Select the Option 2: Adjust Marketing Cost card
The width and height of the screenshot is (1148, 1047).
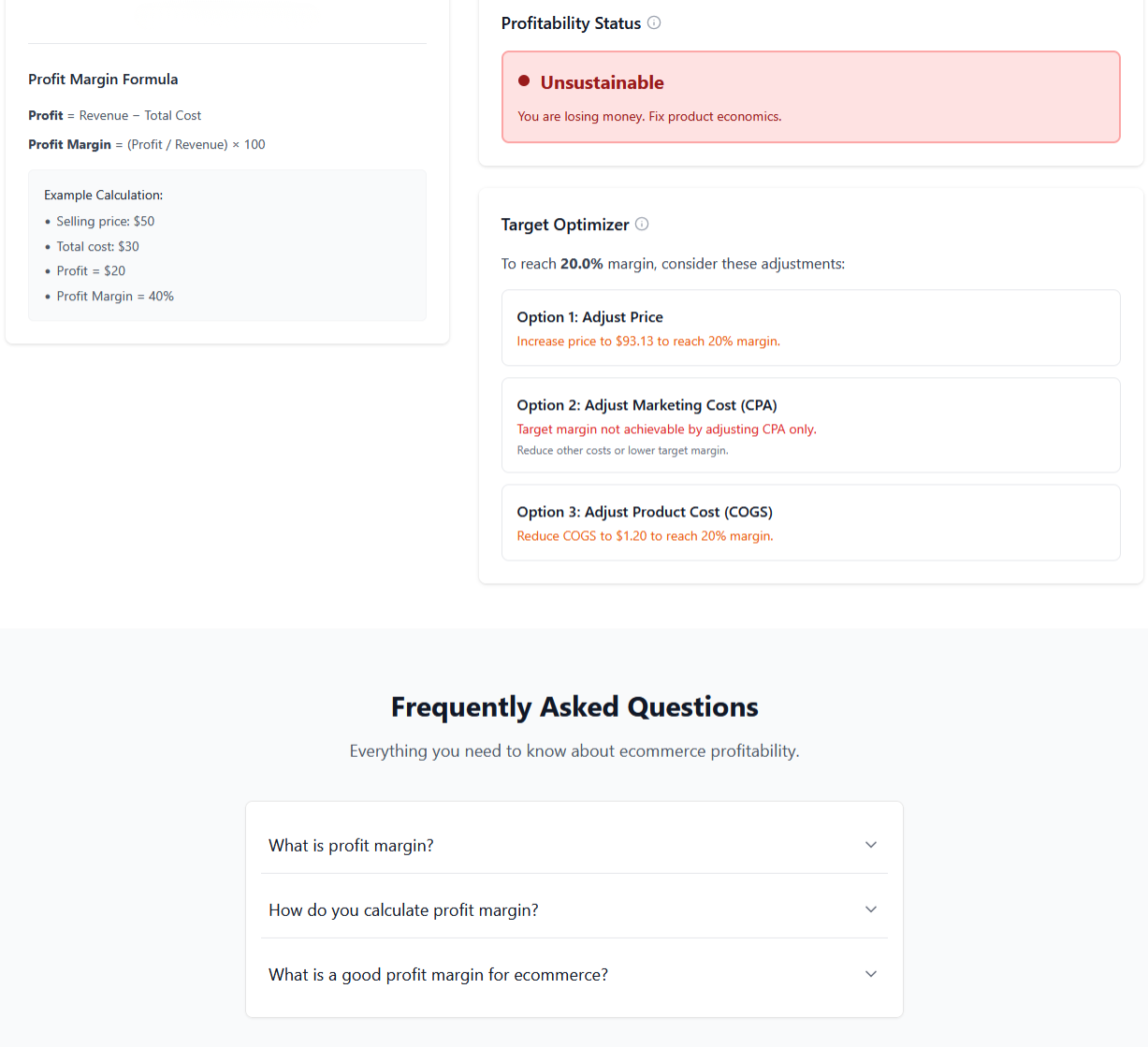[x=810, y=425]
